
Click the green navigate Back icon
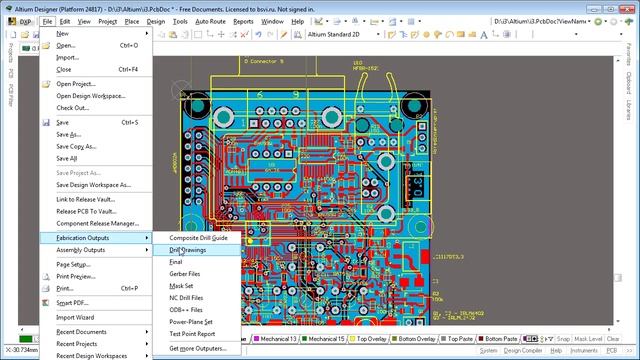point(598,21)
